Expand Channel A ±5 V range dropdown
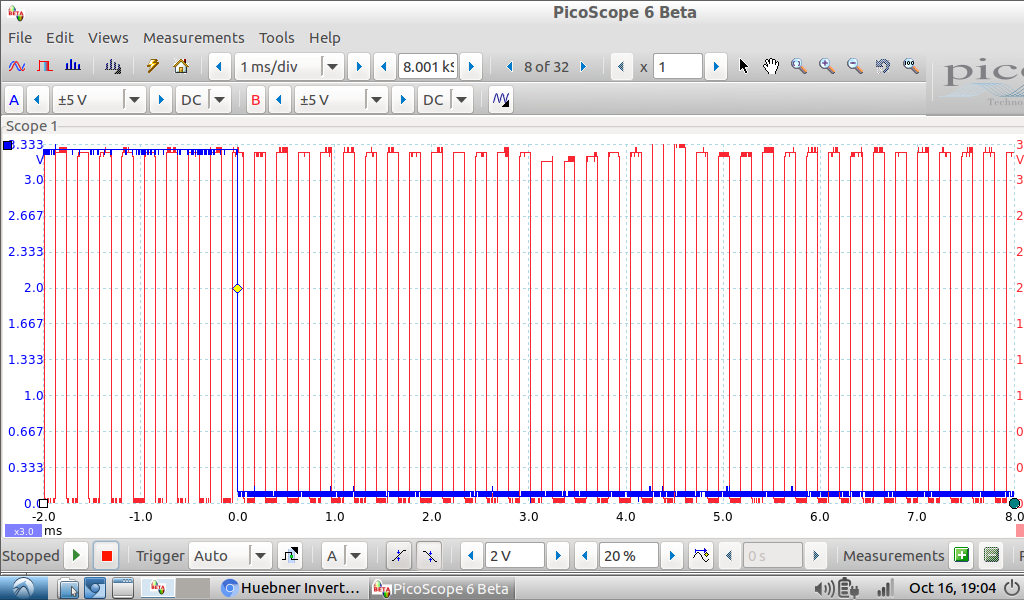Image resolution: width=1024 pixels, height=600 pixels. [135, 100]
